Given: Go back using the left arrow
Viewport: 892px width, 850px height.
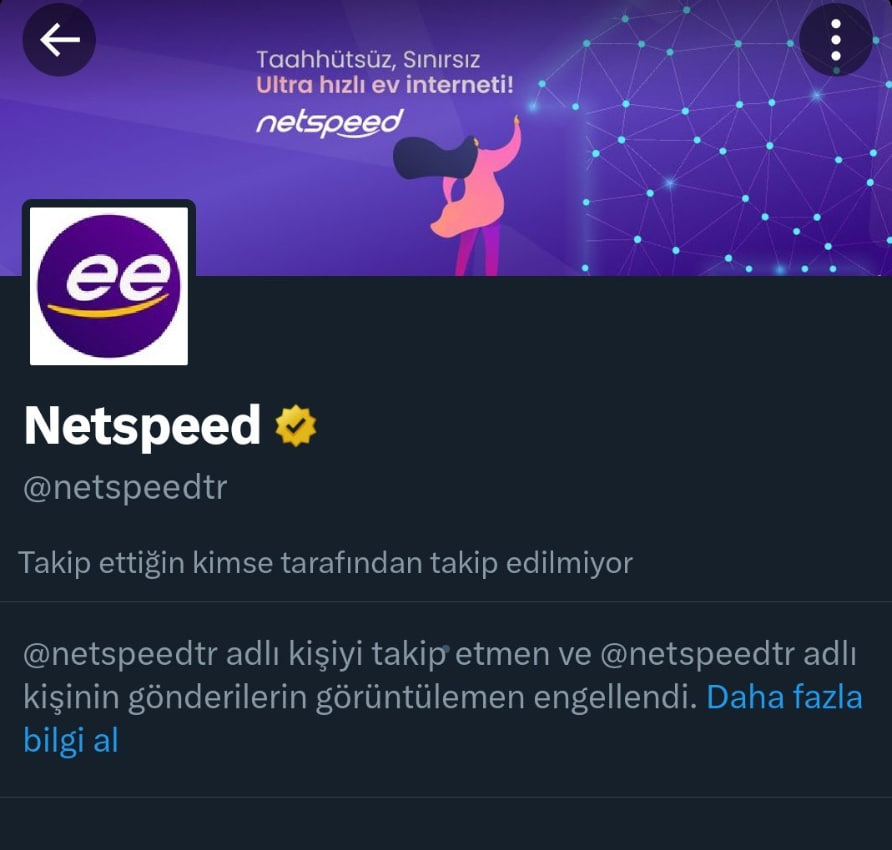Looking at the screenshot, I should 59,40.
